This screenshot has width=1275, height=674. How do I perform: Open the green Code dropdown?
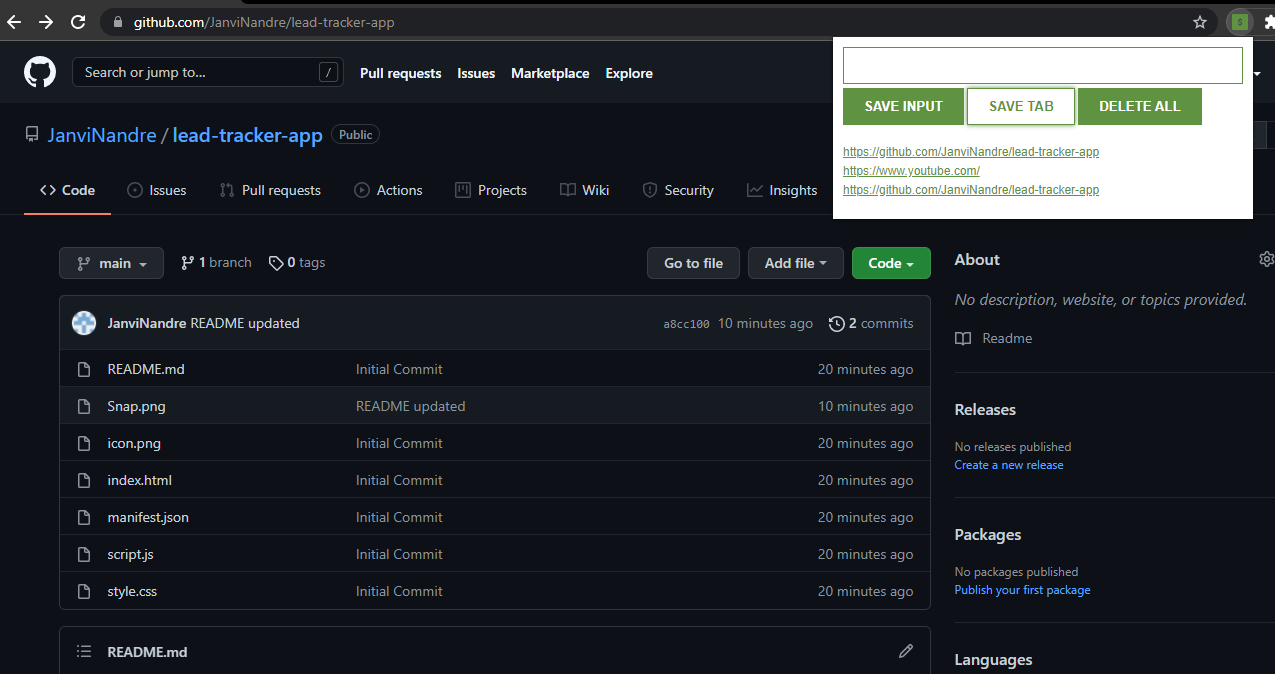pos(890,262)
